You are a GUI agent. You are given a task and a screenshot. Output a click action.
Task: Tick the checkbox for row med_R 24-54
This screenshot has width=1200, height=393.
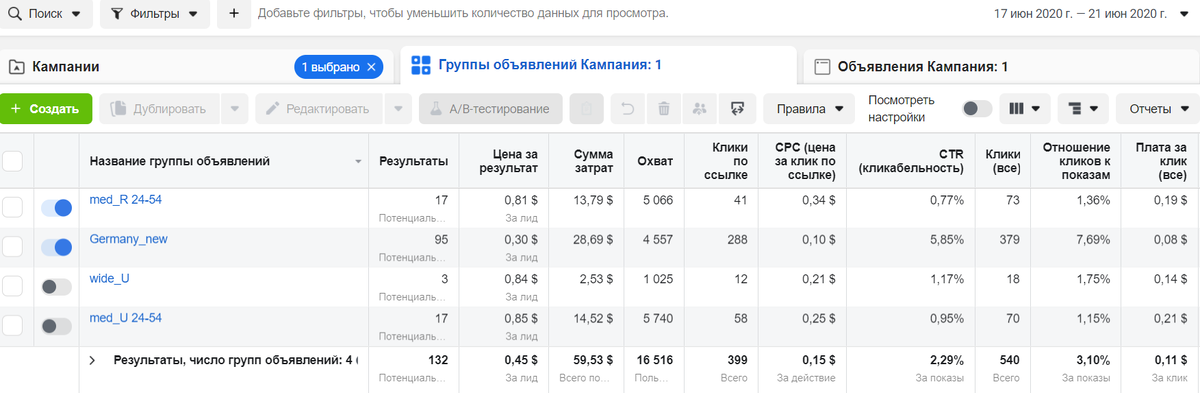(x=12, y=207)
